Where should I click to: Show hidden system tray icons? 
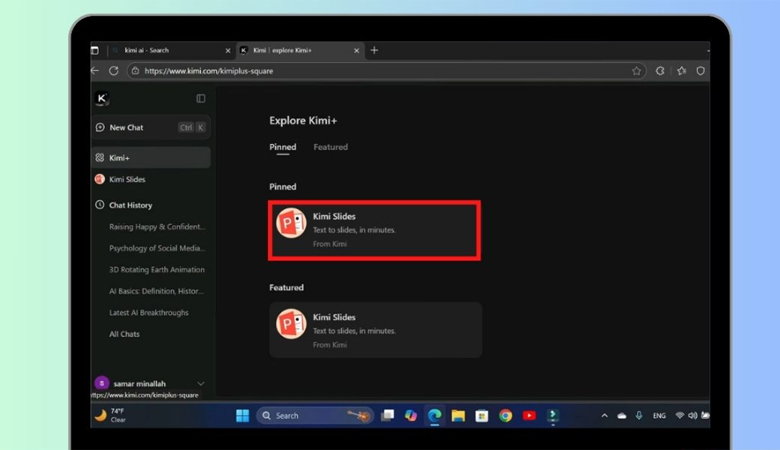[x=604, y=416]
